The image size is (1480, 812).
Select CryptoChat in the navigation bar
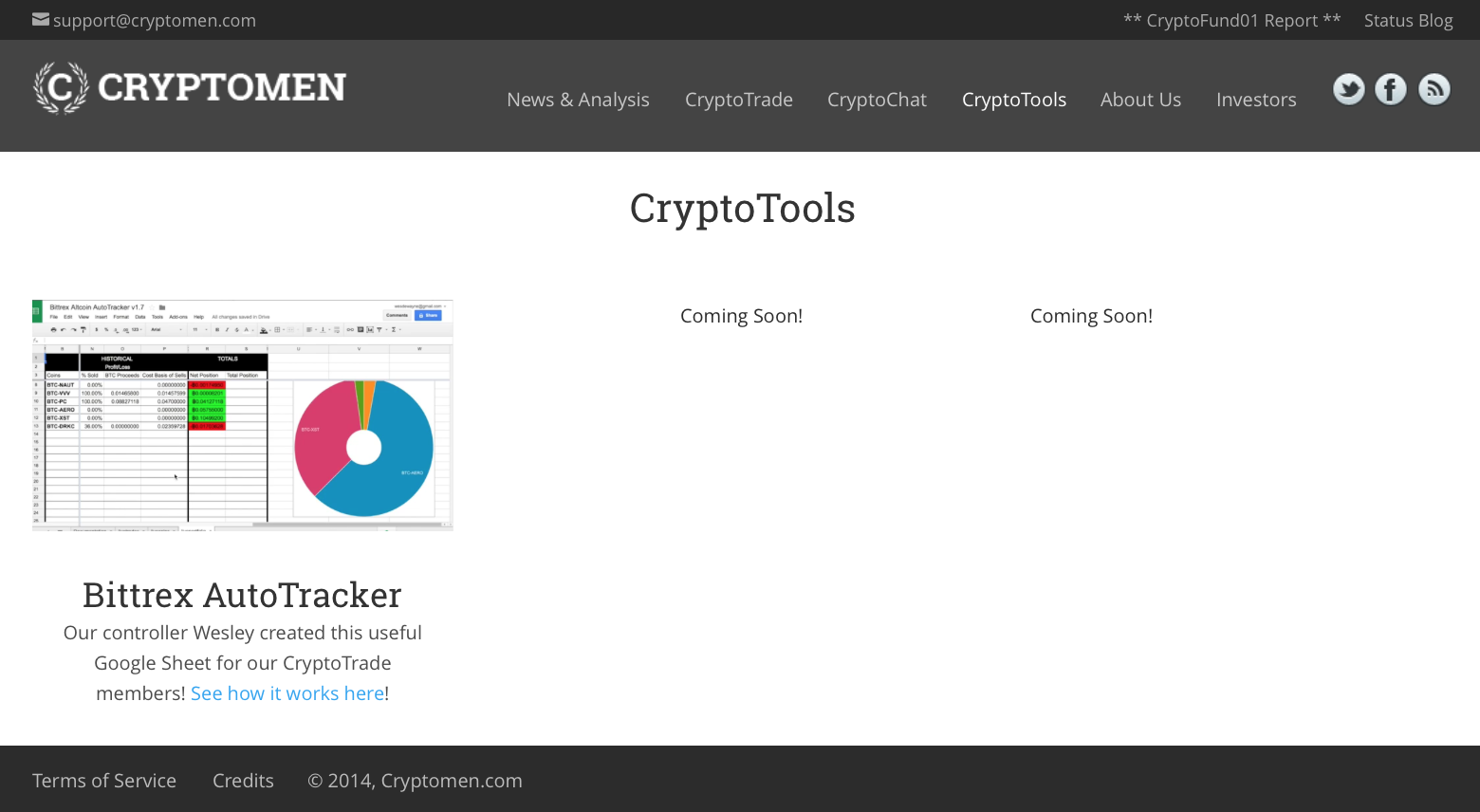pos(877,100)
